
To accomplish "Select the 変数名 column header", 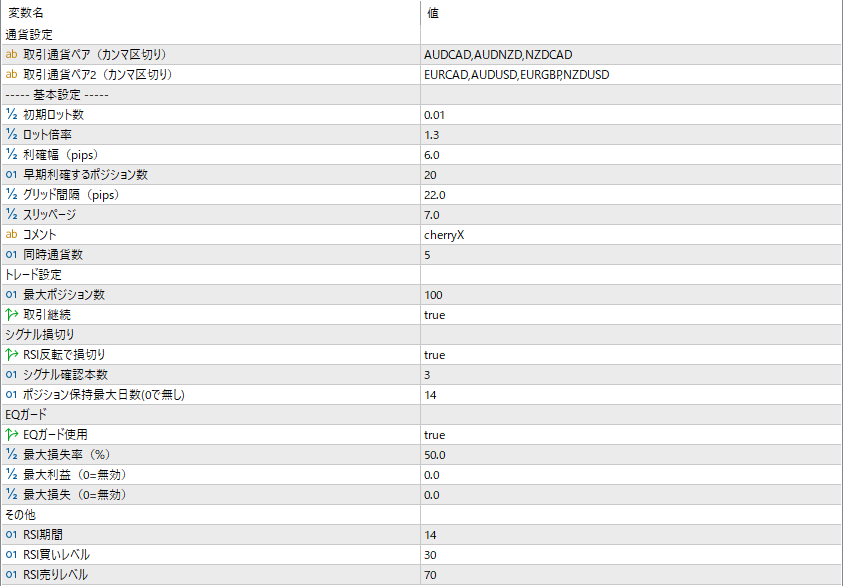I will tap(26, 13).
